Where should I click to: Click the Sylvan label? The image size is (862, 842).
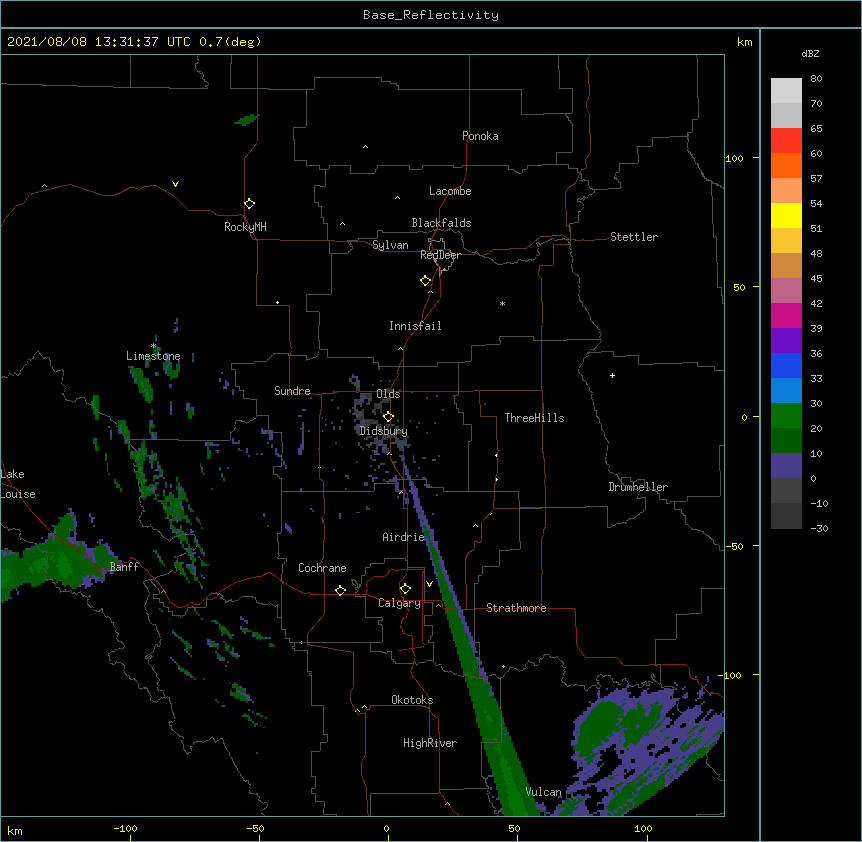tap(390, 245)
